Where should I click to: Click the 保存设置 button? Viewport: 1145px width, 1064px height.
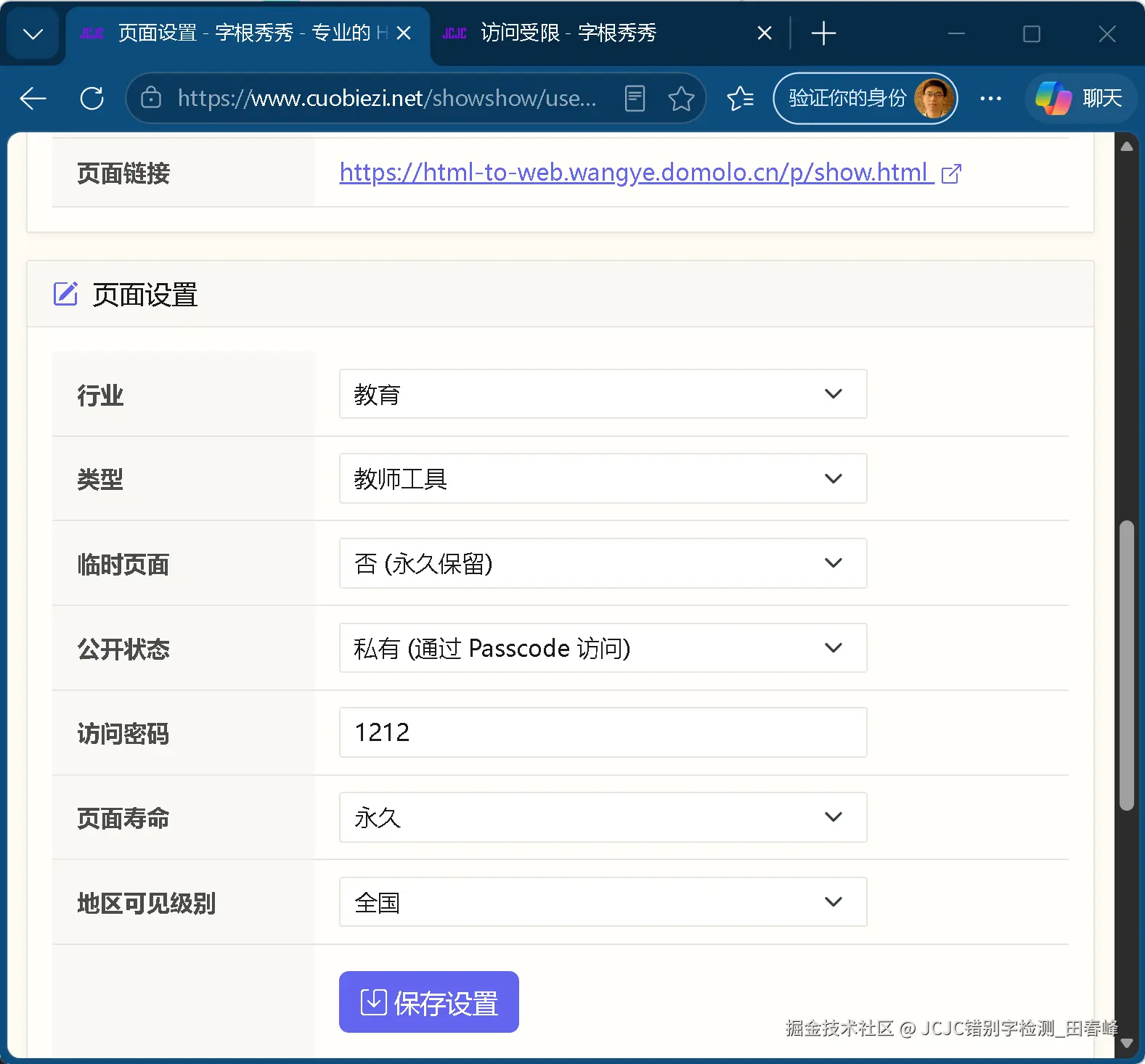(x=428, y=1002)
